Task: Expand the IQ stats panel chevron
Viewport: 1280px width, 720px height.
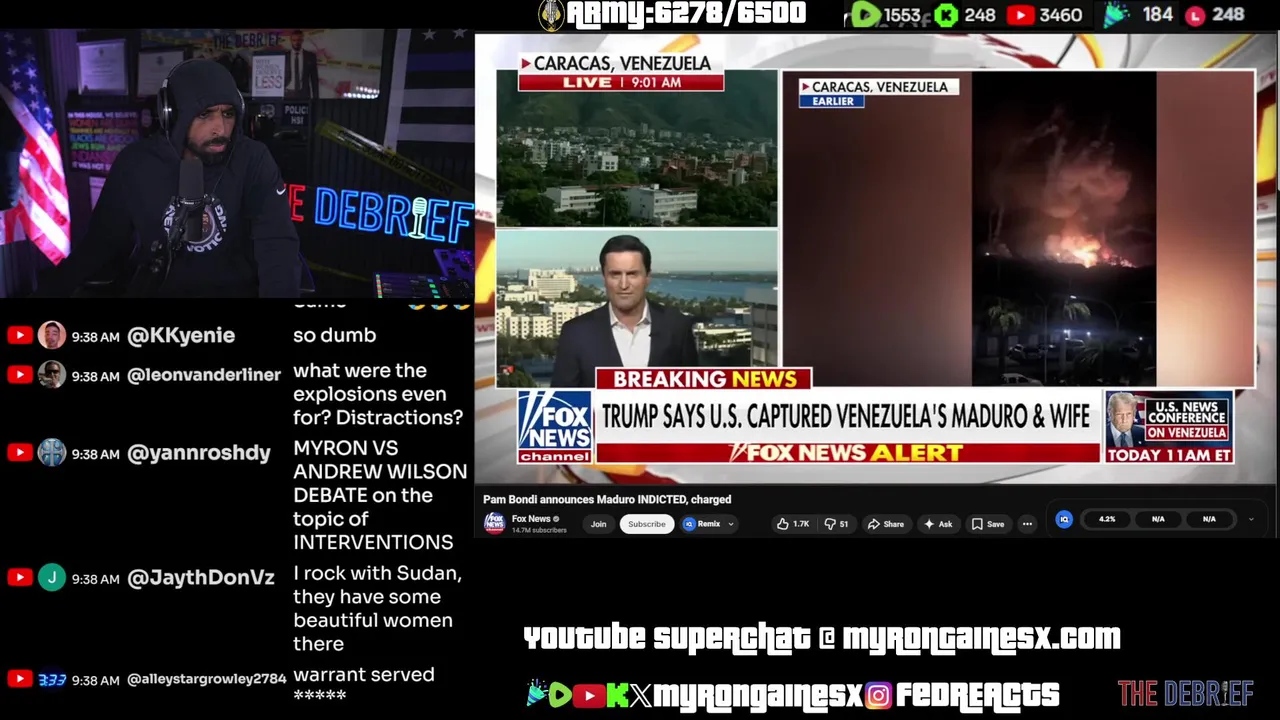Action: pyautogui.click(x=1250, y=519)
